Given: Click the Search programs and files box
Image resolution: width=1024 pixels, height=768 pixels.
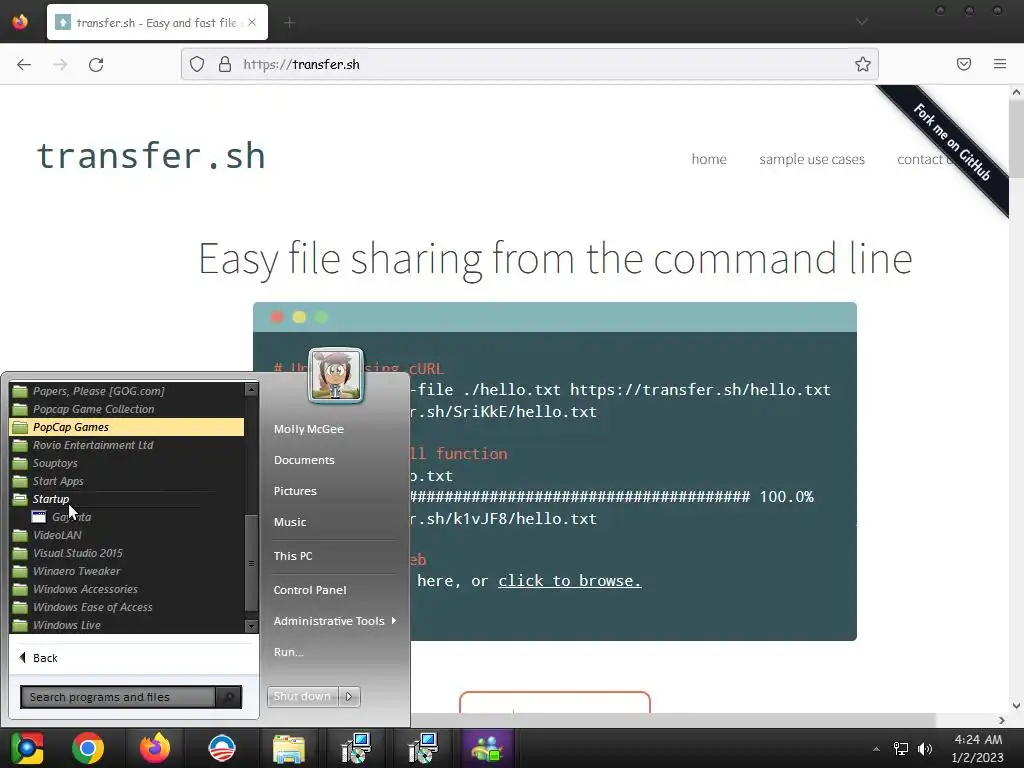Looking at the screenshot, I should coord(118,697).
